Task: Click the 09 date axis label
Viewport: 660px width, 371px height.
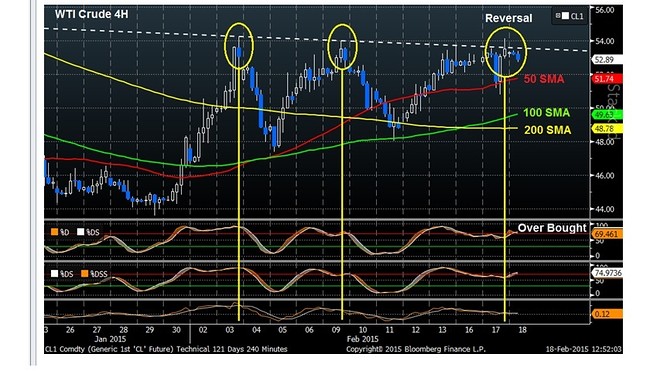Action: point(335,330)
